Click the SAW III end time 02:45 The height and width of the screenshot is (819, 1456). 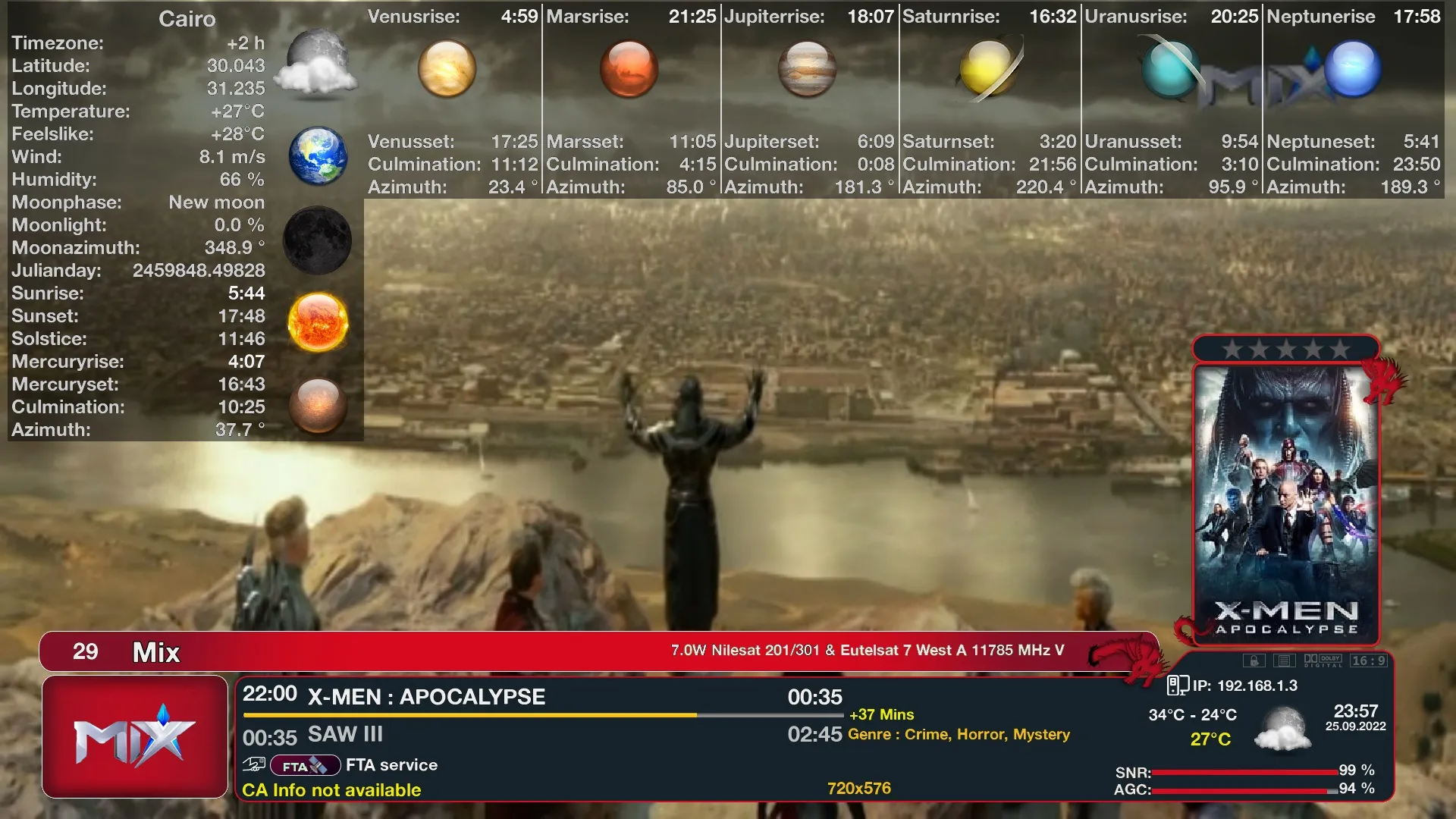tap(815, 734)
